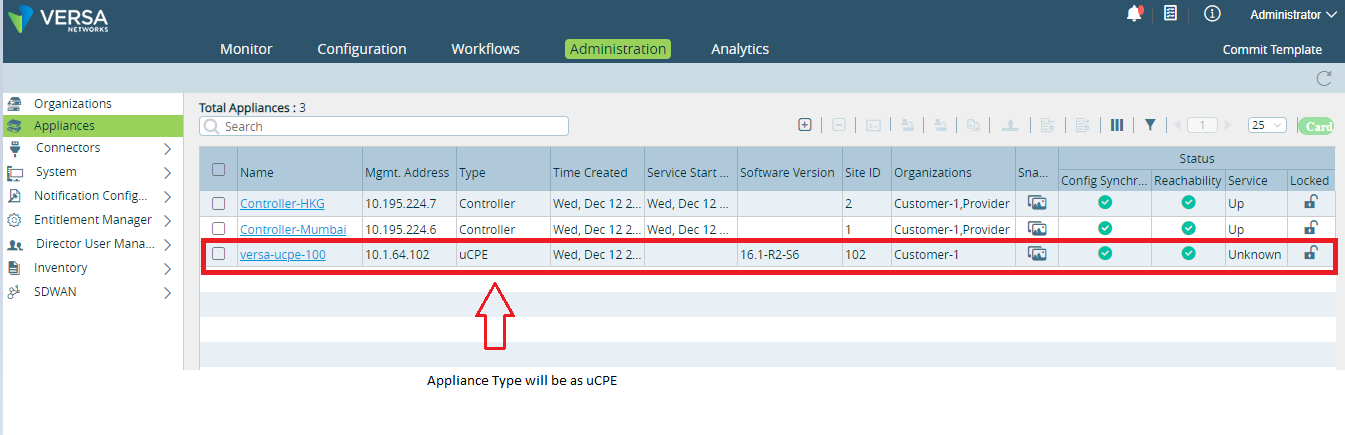Click the page number field

click(x=1202, y=125)
